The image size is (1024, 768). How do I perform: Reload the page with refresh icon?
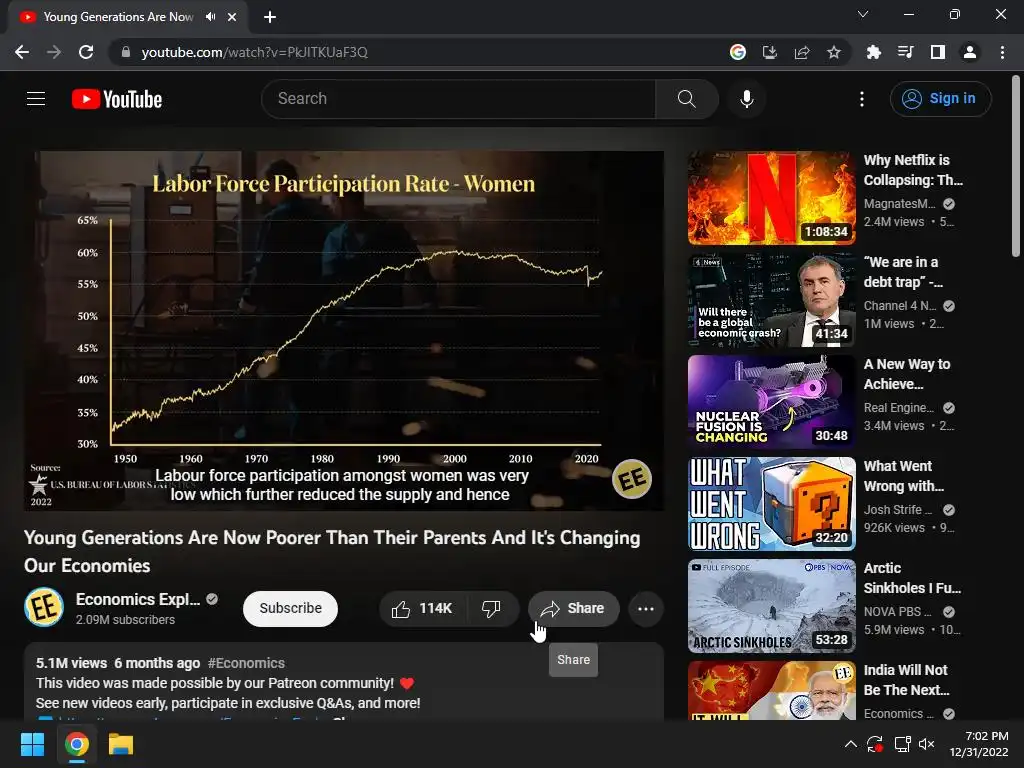click(x=86, y=52)
